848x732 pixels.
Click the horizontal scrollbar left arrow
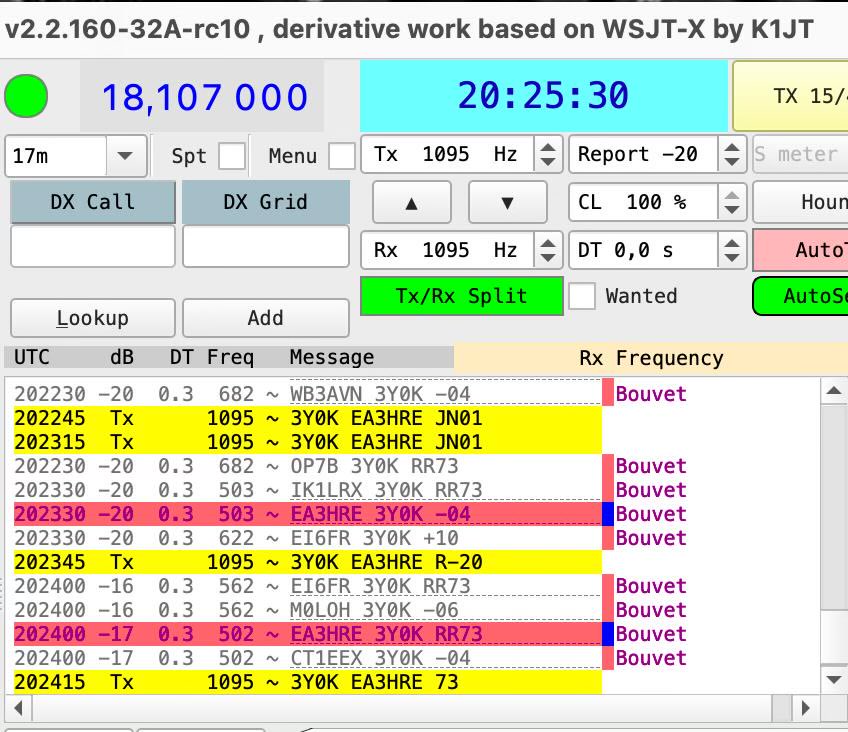coord(19,708)
